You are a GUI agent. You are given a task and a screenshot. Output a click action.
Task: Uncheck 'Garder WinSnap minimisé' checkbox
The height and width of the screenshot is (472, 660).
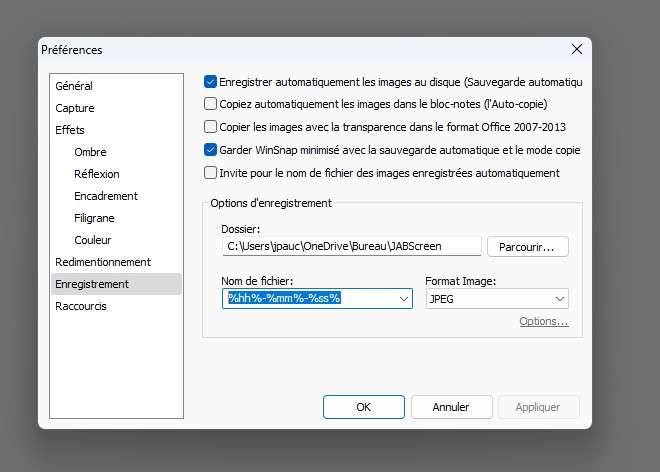click(210, 150)
